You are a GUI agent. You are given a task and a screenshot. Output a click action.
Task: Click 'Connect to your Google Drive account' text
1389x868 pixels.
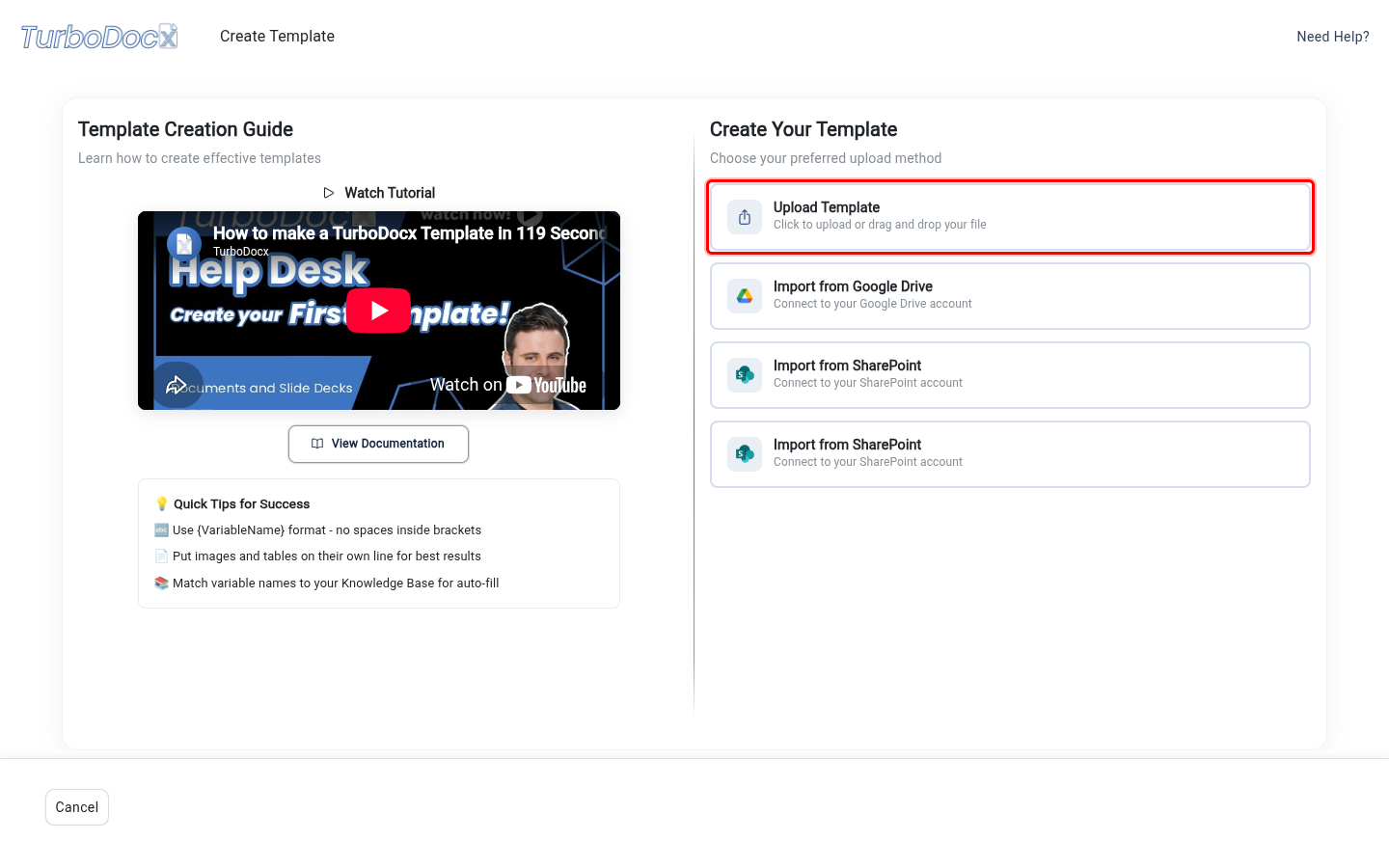(873, 304)
